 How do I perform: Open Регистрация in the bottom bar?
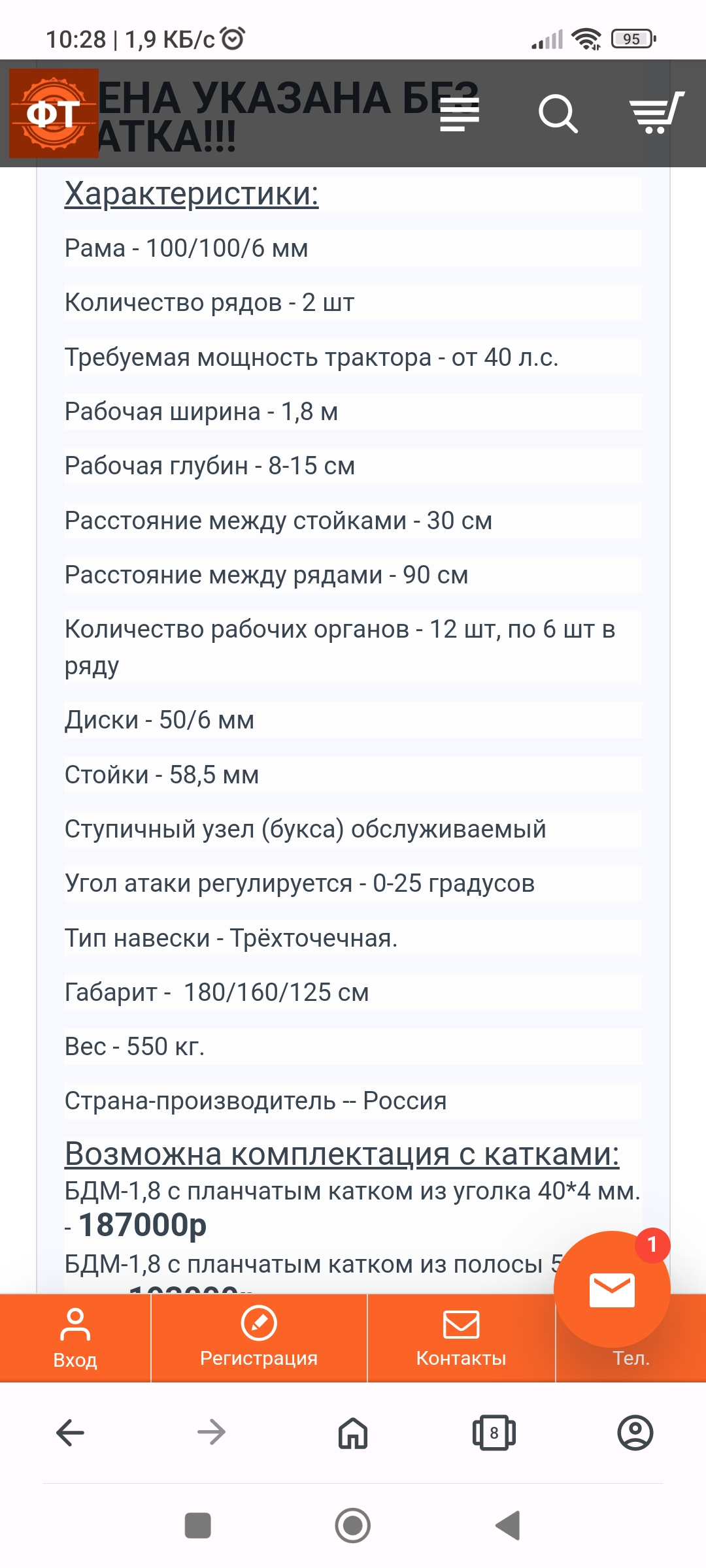(259, 1338)
